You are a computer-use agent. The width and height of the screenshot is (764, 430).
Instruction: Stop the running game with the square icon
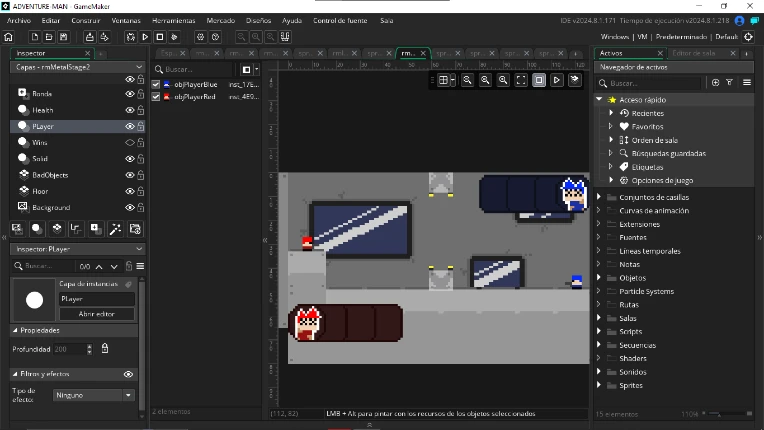pos(160,37)
